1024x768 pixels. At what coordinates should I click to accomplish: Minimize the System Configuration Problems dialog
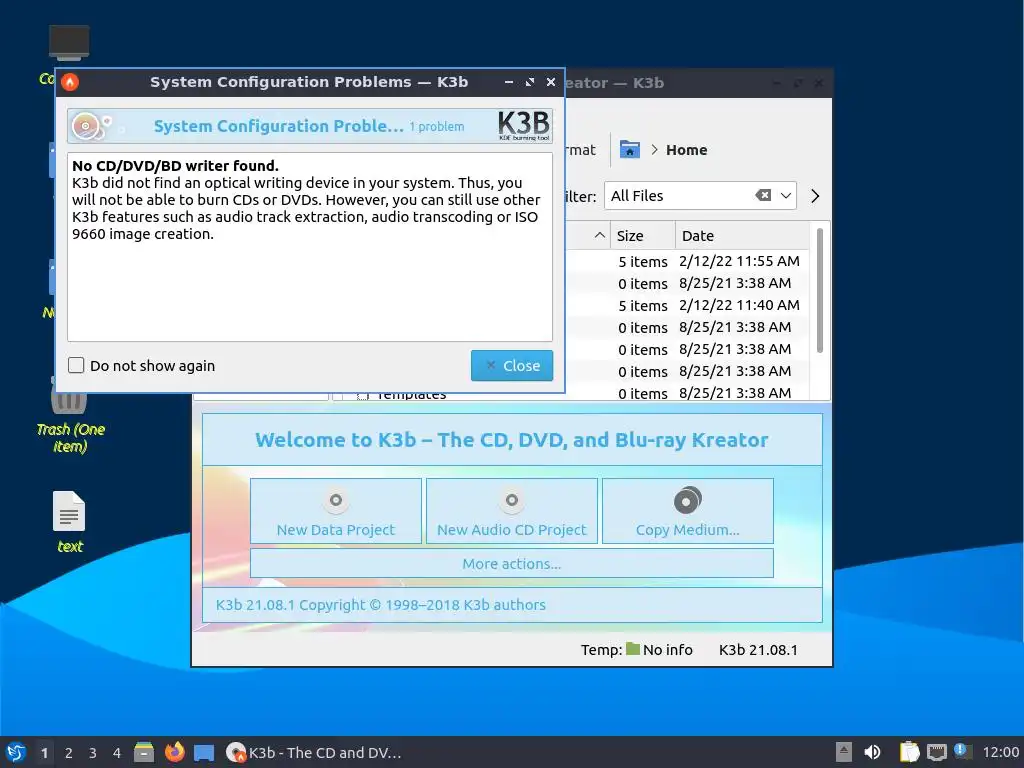(509, 82)
